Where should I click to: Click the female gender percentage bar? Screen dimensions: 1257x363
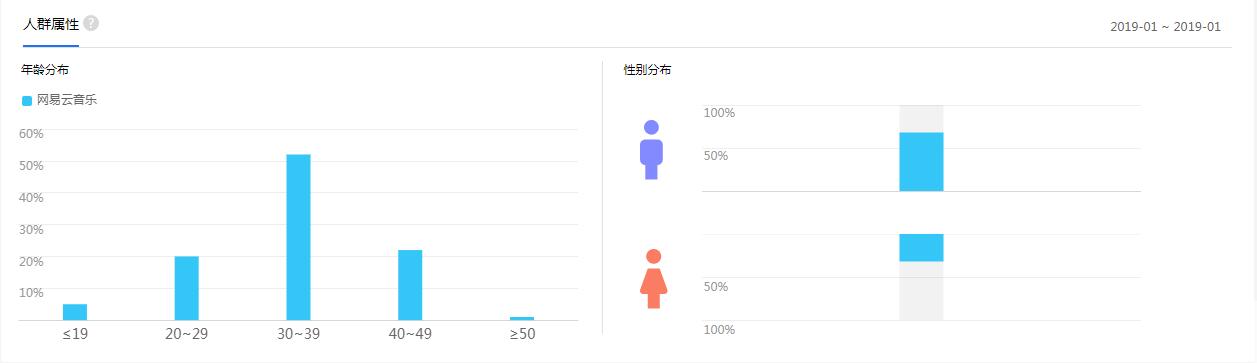pyautogui.click(x=921, y=248)
